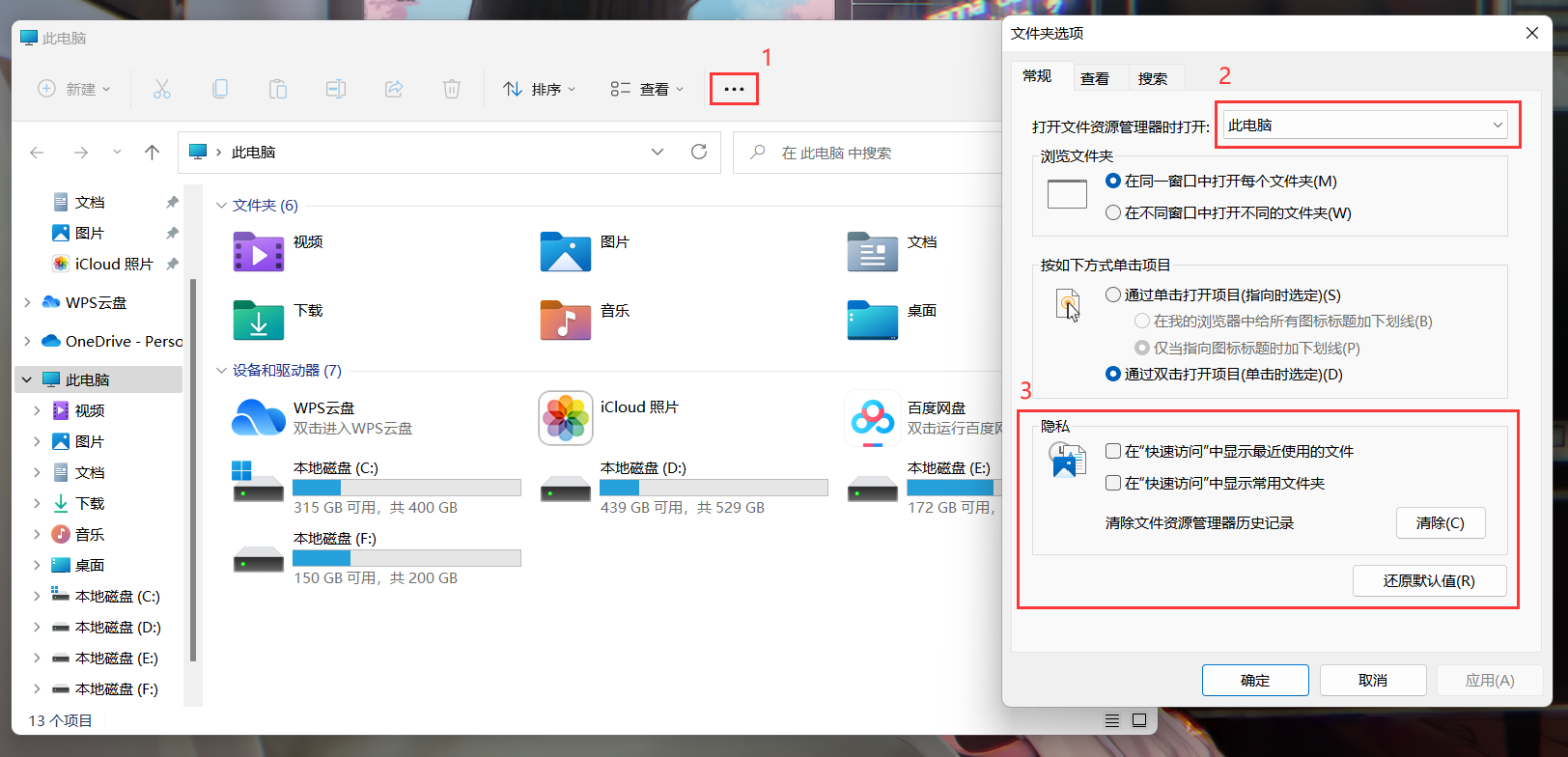Click the Paste clipboard icon in toolbar
The width and height of the screenshot is (1568, 757).
278,89
